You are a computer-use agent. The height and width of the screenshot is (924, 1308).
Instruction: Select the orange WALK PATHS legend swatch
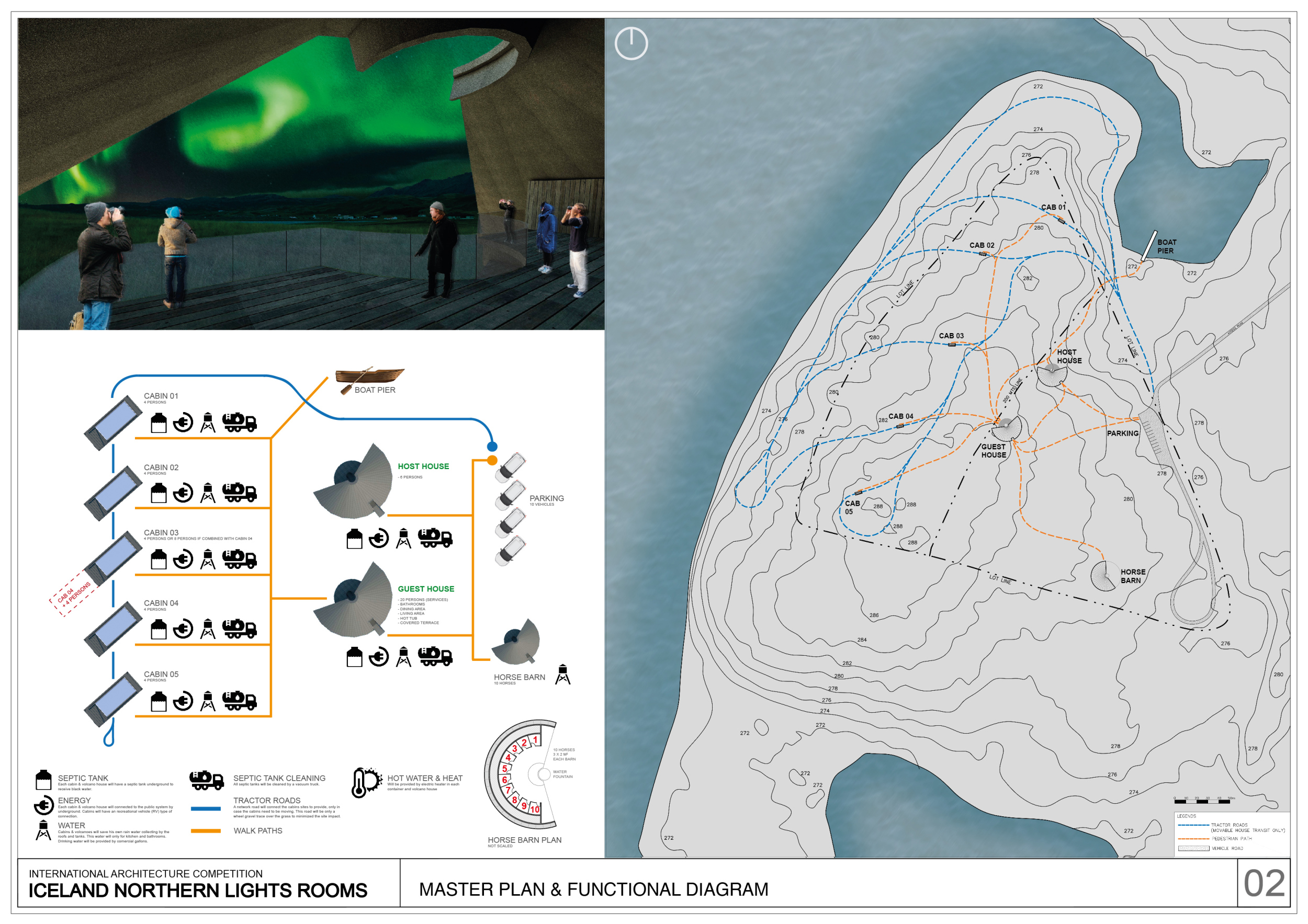point(206,831)
